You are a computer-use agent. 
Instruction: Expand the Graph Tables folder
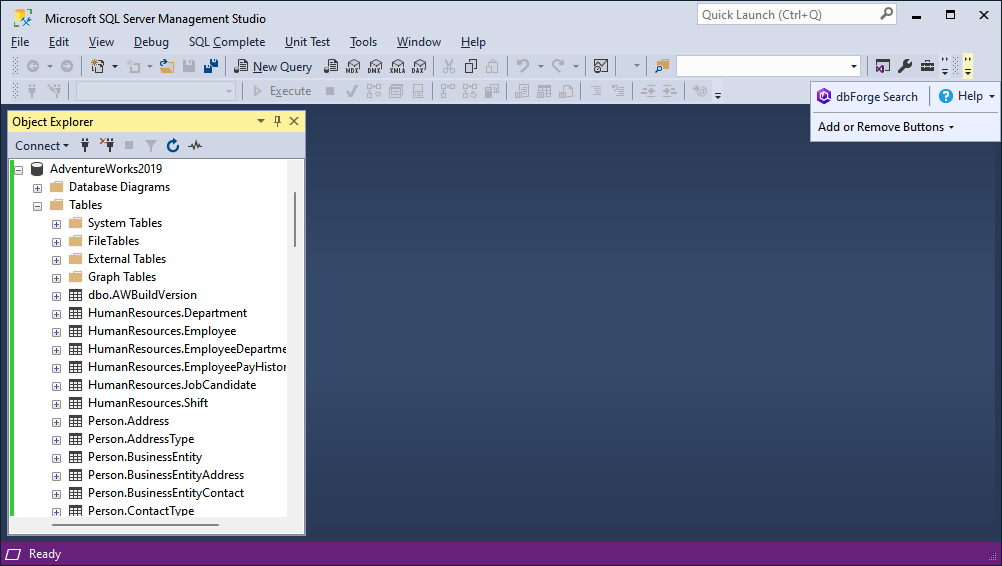56,278
